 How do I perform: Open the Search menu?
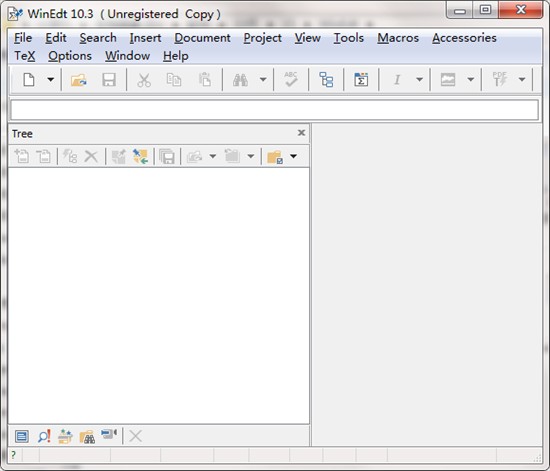pyautogui.click(x=98, y=38)
